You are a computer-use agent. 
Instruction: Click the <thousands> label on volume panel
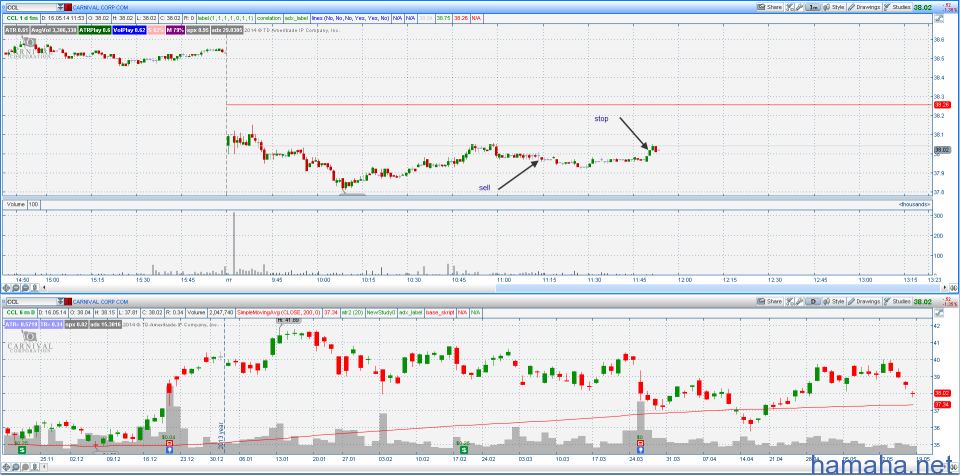point(915,203)
